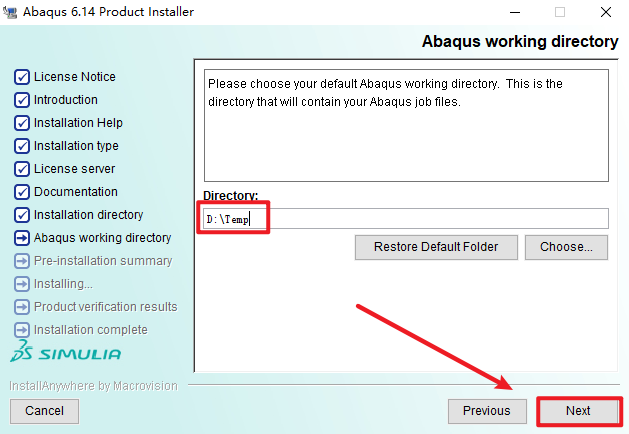629x434 pixels.
Task: Select the Installing... step arrow
Action: [x=22, y=284]
